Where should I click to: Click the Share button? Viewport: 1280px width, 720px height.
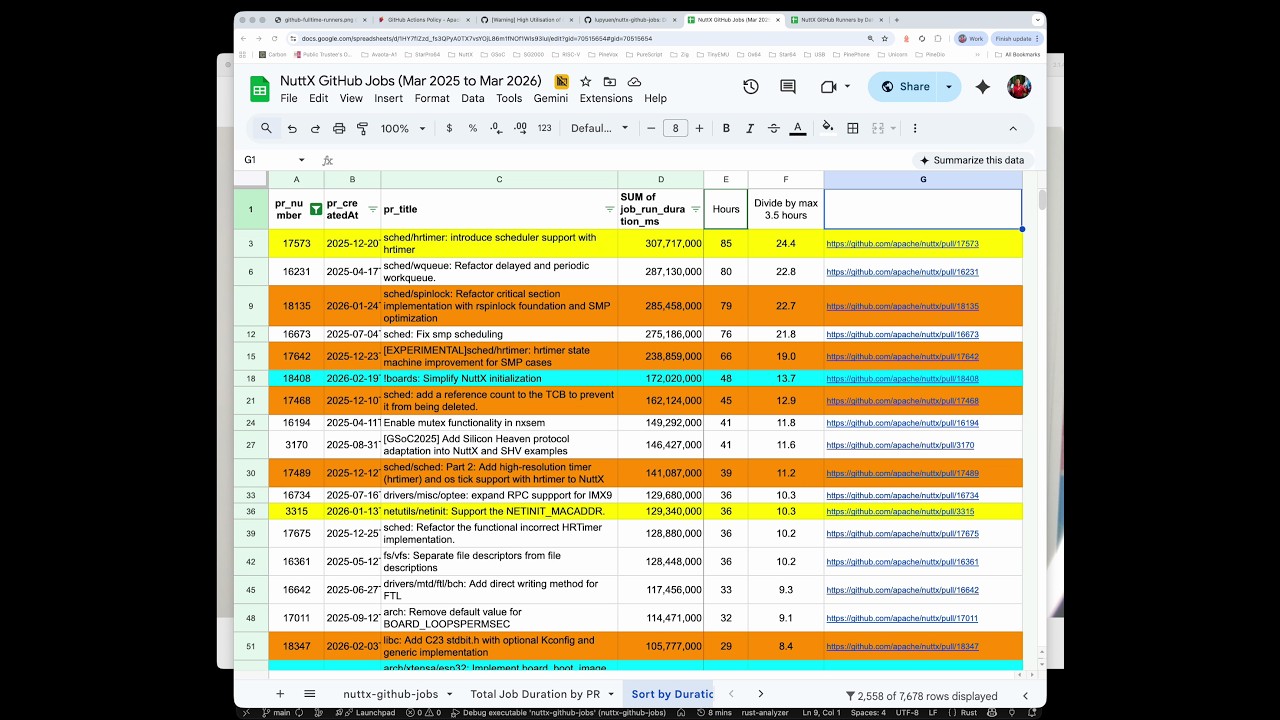(x=904, y=87)
